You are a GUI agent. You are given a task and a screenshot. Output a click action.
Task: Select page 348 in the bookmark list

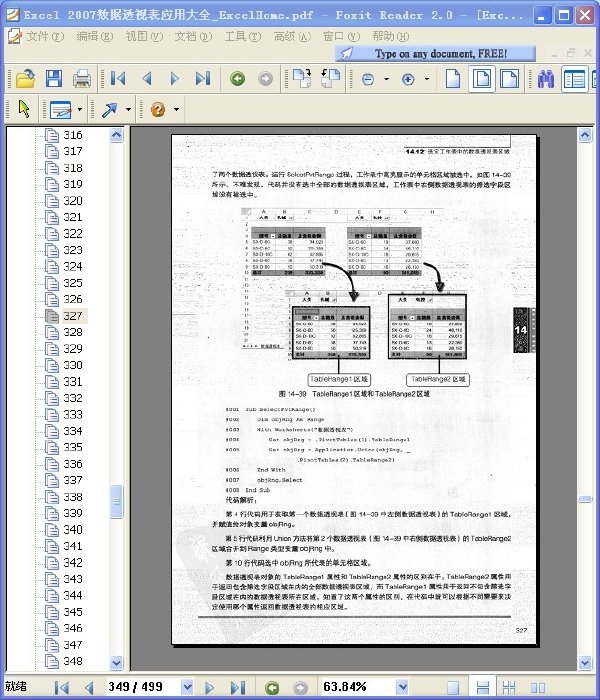click(64, 661)
